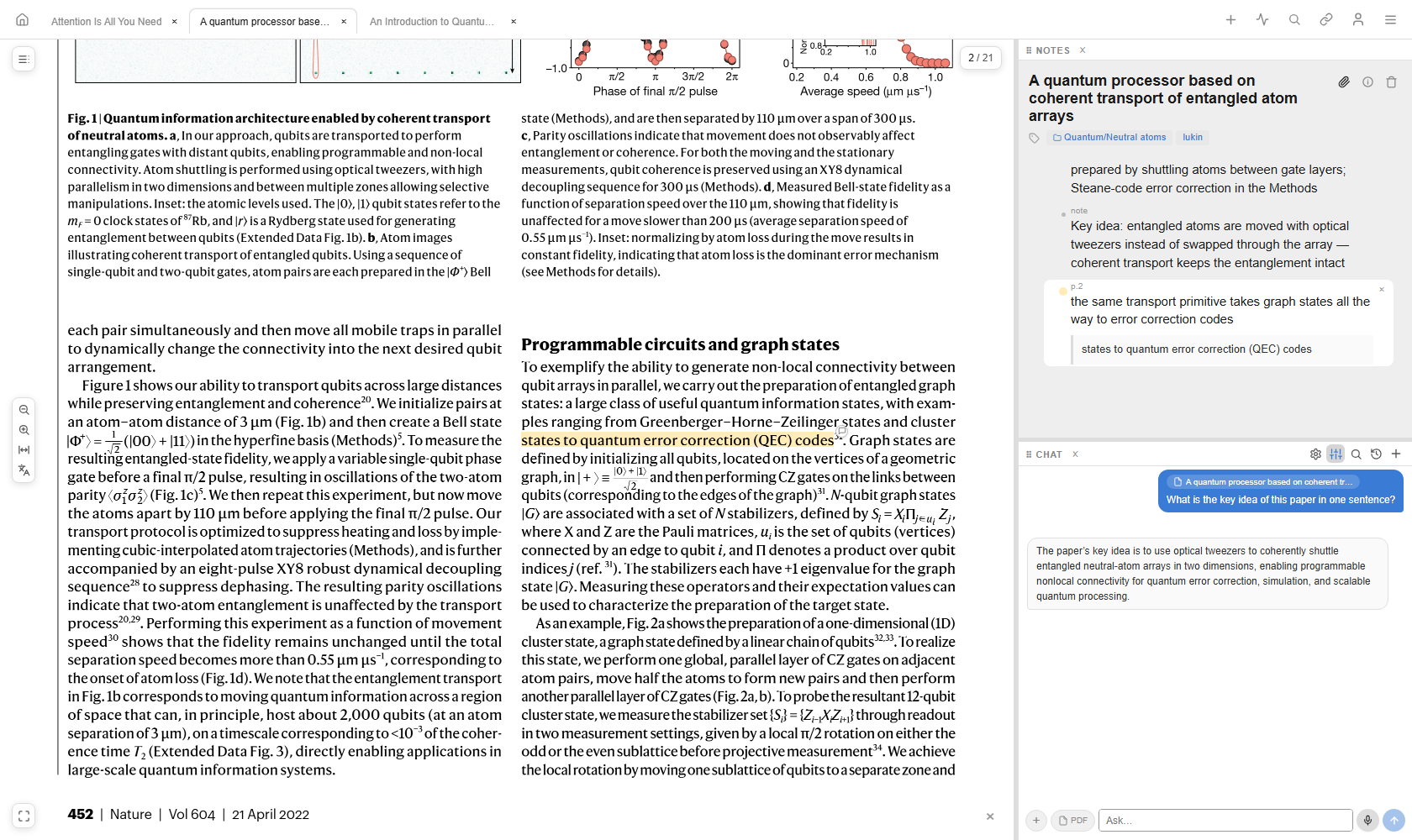
Task: Click the NOTES panel header
Action: [1052, 50]
